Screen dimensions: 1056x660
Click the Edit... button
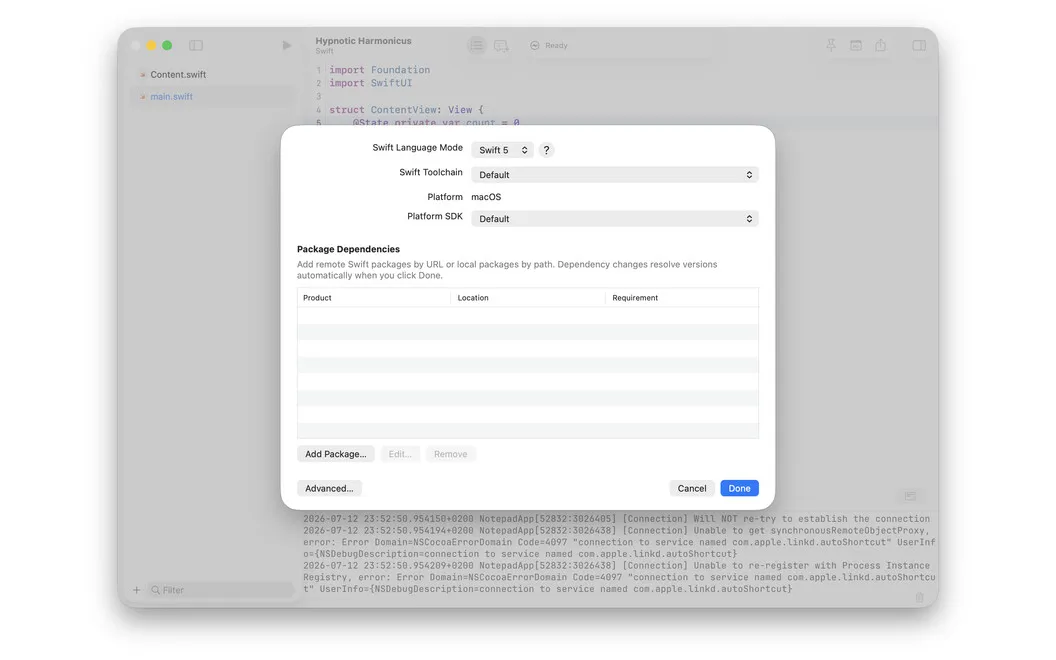[x=400, y=454]
